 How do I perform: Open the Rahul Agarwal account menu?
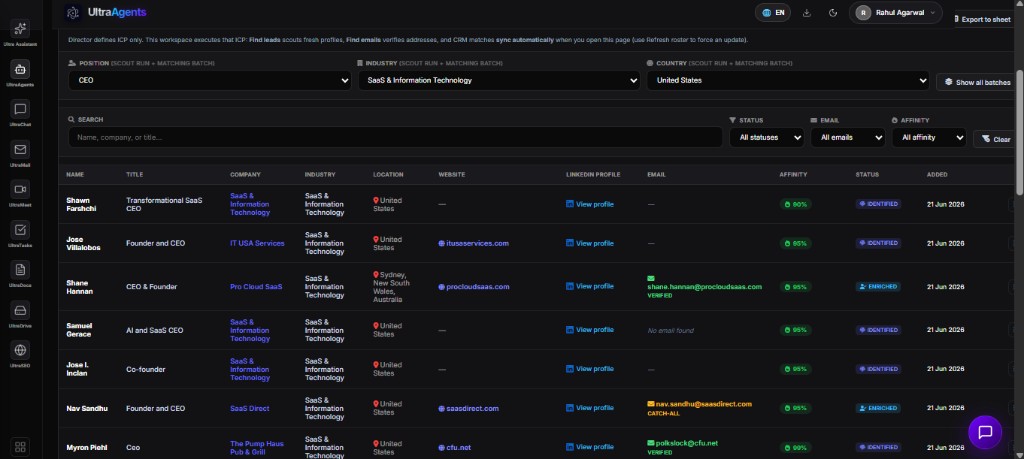[x=895, y=12]
